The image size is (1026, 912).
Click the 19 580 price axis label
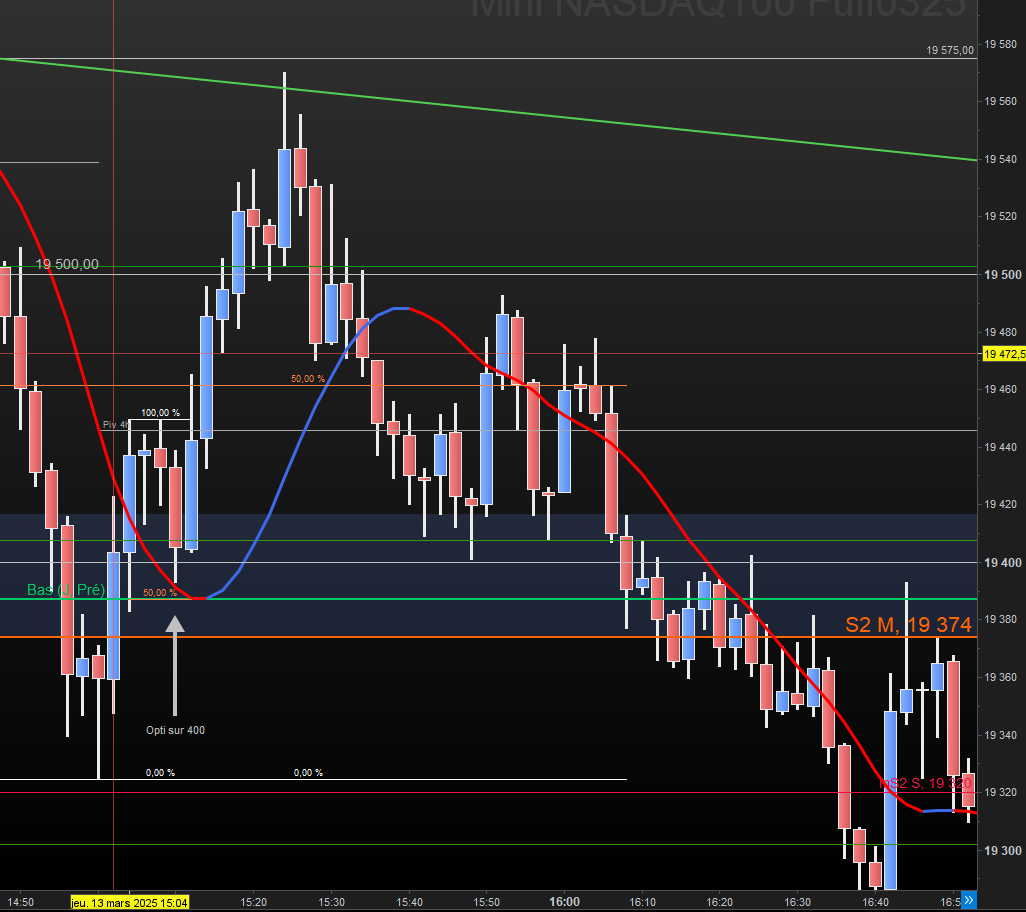tap(1000, 44)
